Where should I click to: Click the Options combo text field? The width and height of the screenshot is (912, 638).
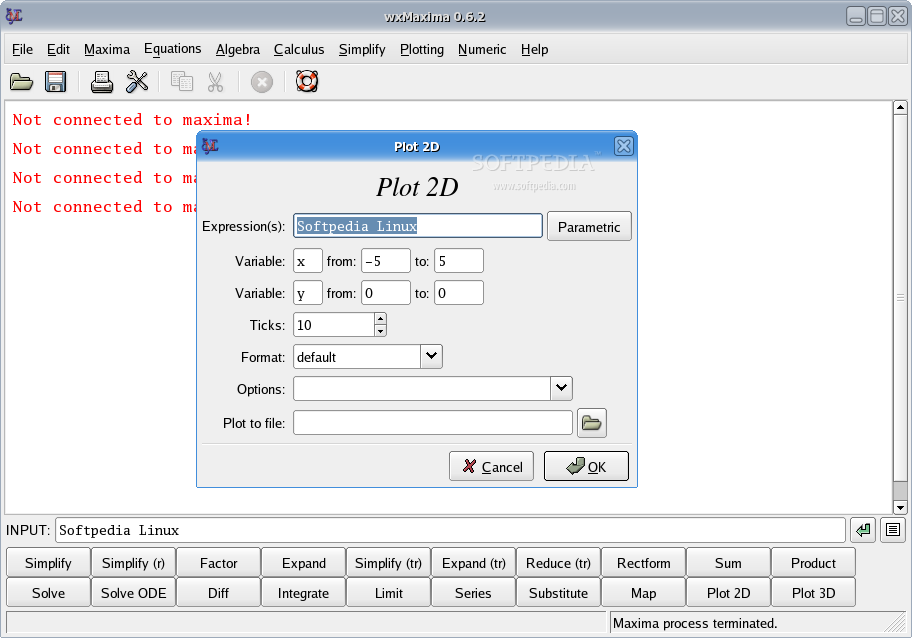tap(422, 388)
